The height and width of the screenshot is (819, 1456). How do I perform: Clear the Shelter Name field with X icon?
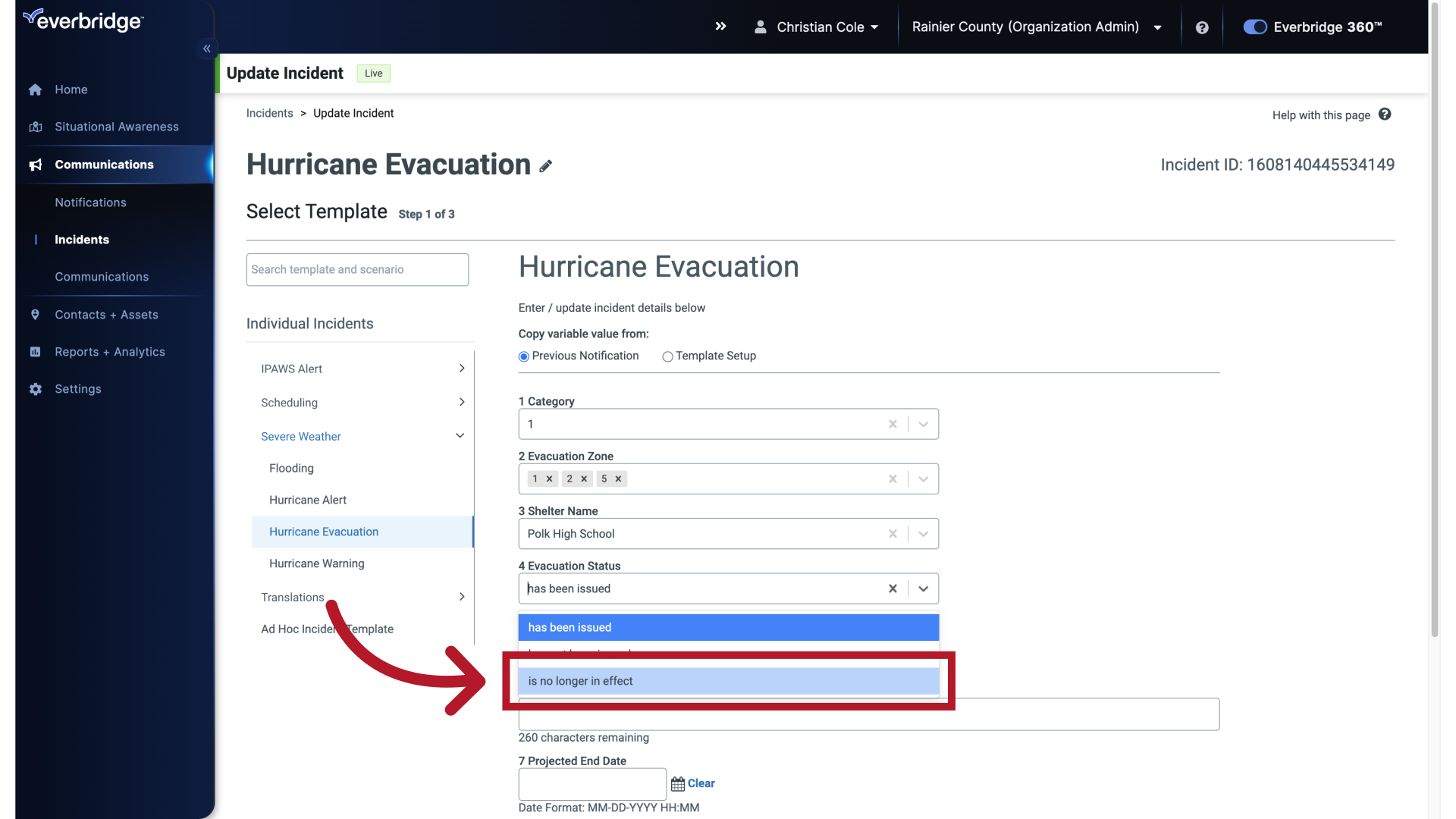click(893, 534)
